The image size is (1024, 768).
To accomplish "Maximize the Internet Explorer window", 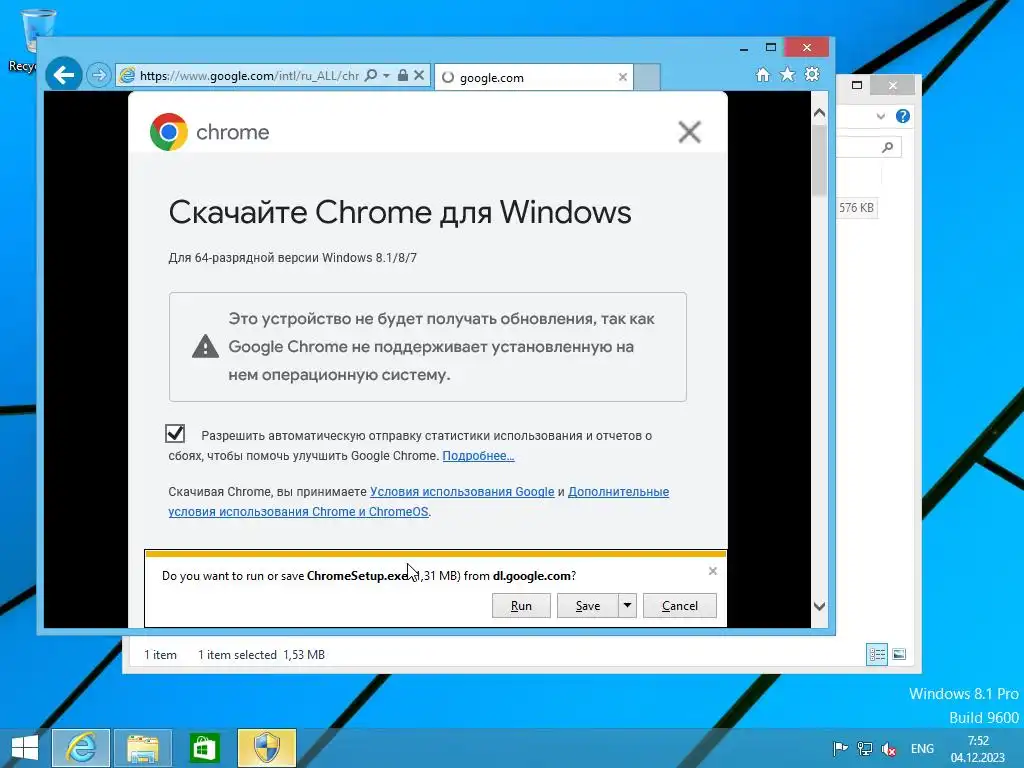I will (x=771, y=48).
